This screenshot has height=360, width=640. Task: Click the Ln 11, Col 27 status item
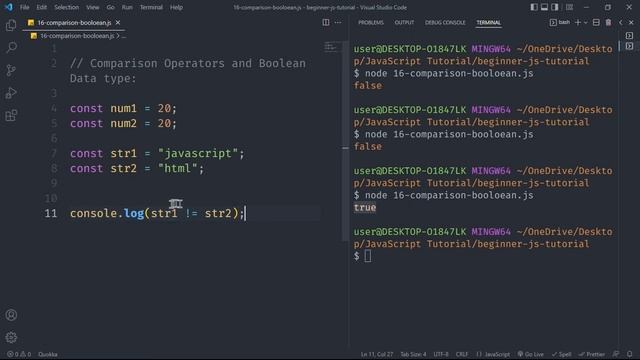(x=376, y=354)
